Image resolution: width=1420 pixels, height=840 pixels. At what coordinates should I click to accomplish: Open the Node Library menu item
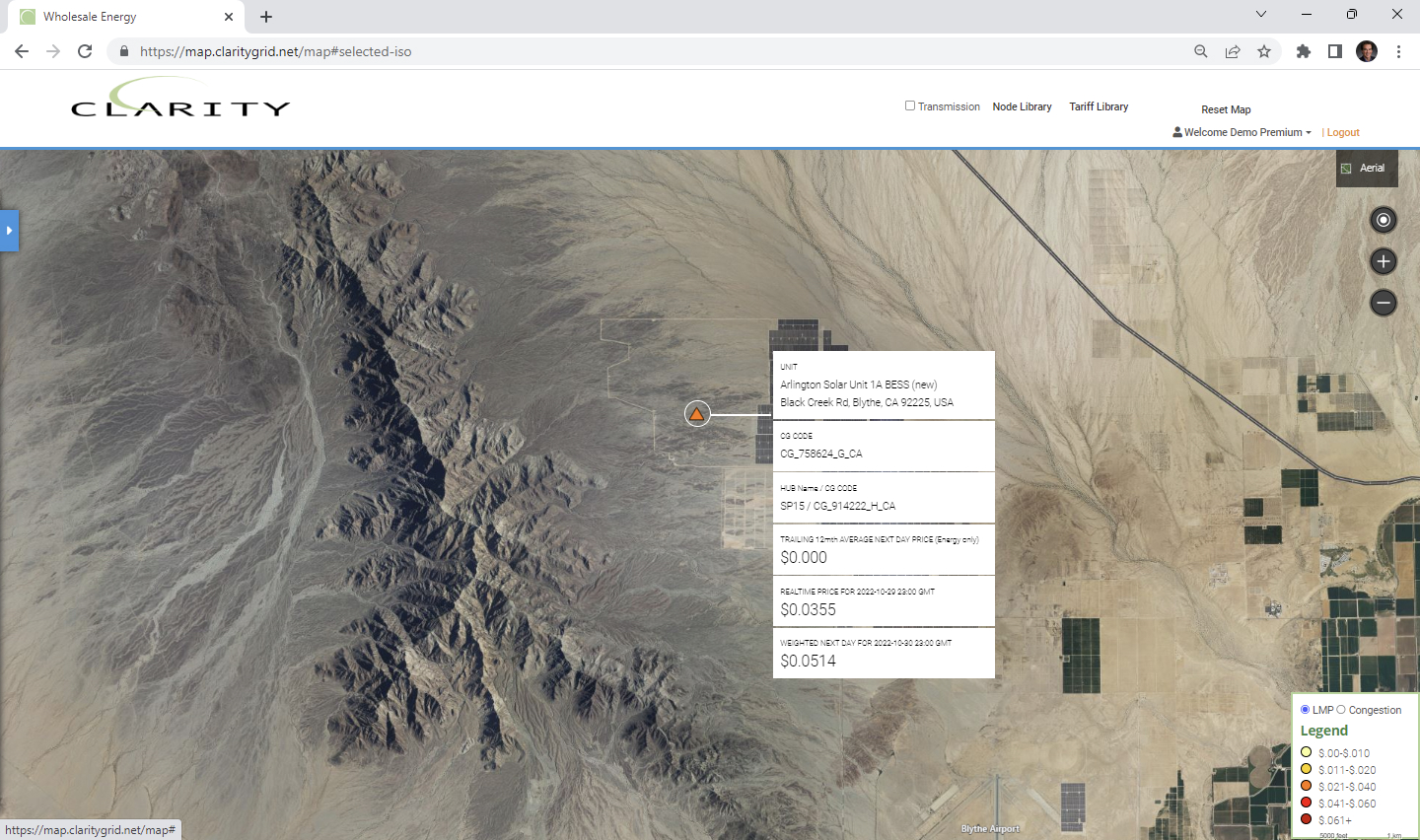[1022, 106]
